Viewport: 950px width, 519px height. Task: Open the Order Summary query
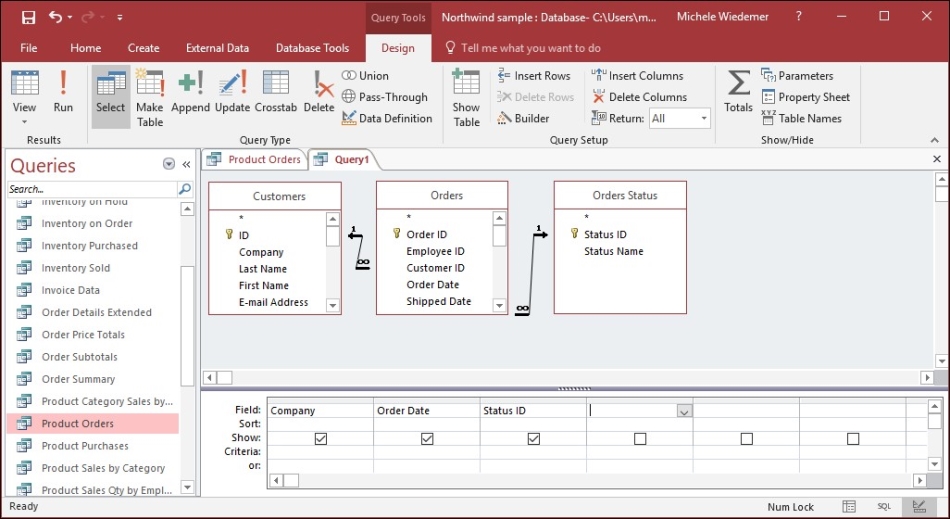pyautogui.click(x=78, y=379)
